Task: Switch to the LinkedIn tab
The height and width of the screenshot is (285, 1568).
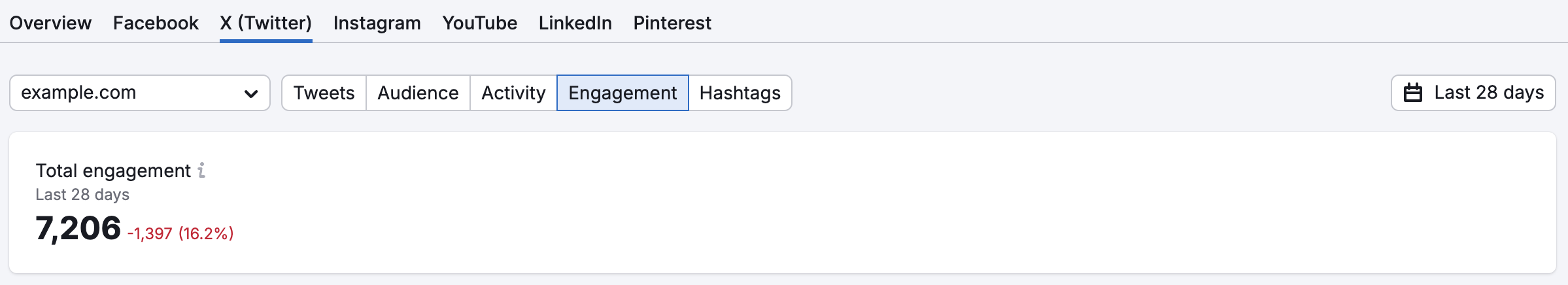Action: tap(575, 23)
